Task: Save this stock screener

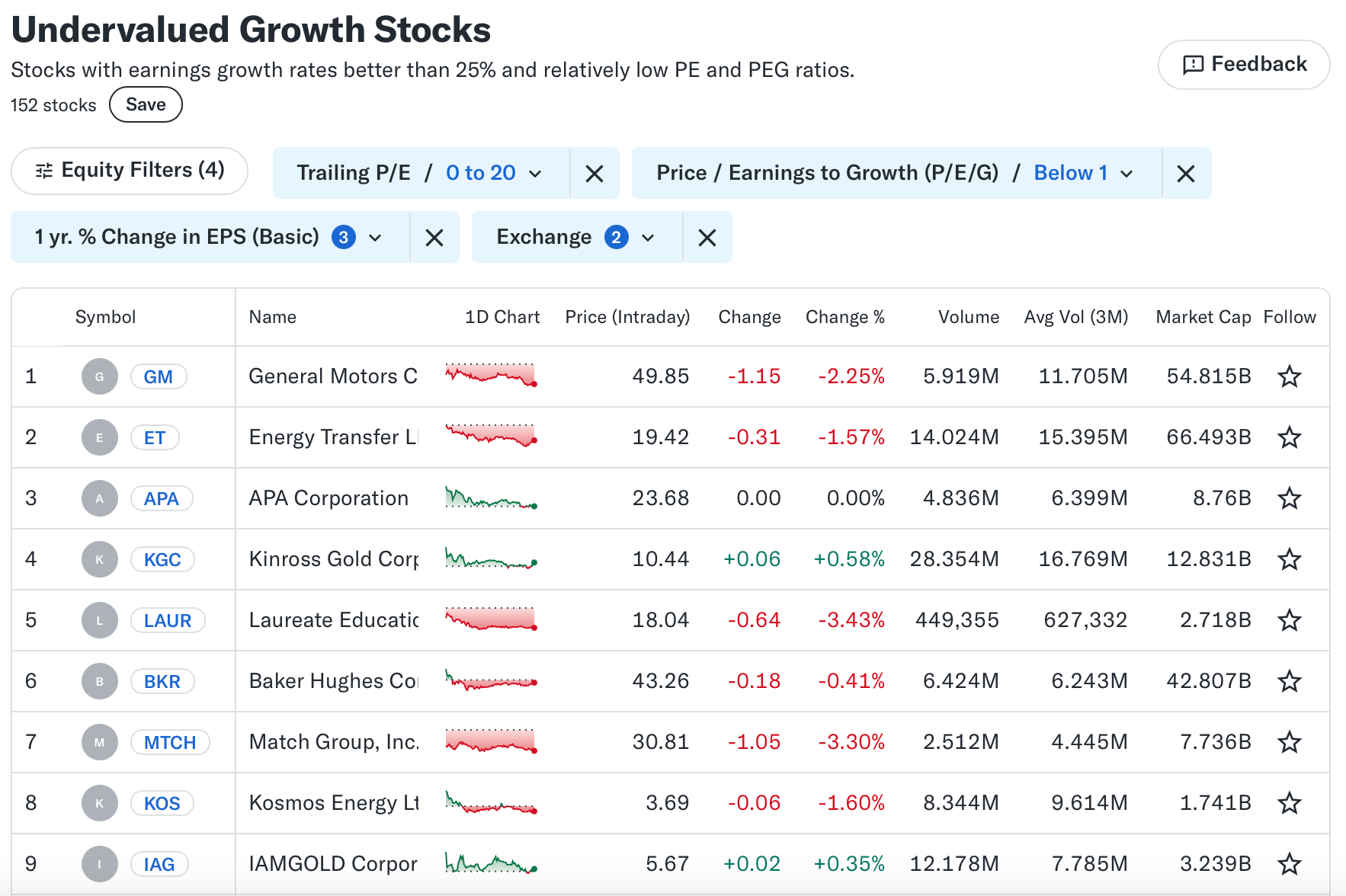Action: [x=146, y=104]
